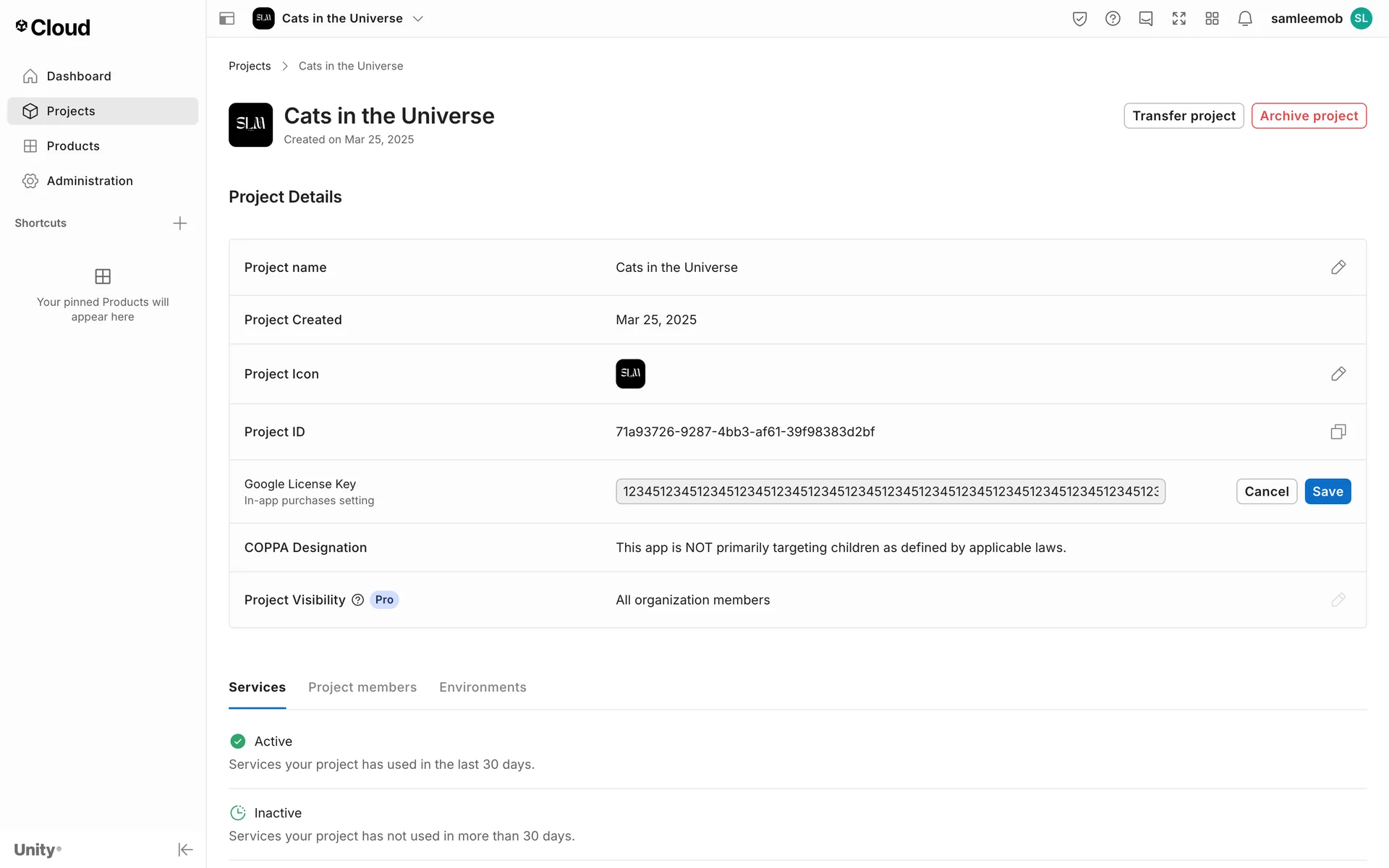Collapse the left sidebar using bottom arrow
Image resolution: width=1389 pixels, height=868 pixels.
click(185, 849)
